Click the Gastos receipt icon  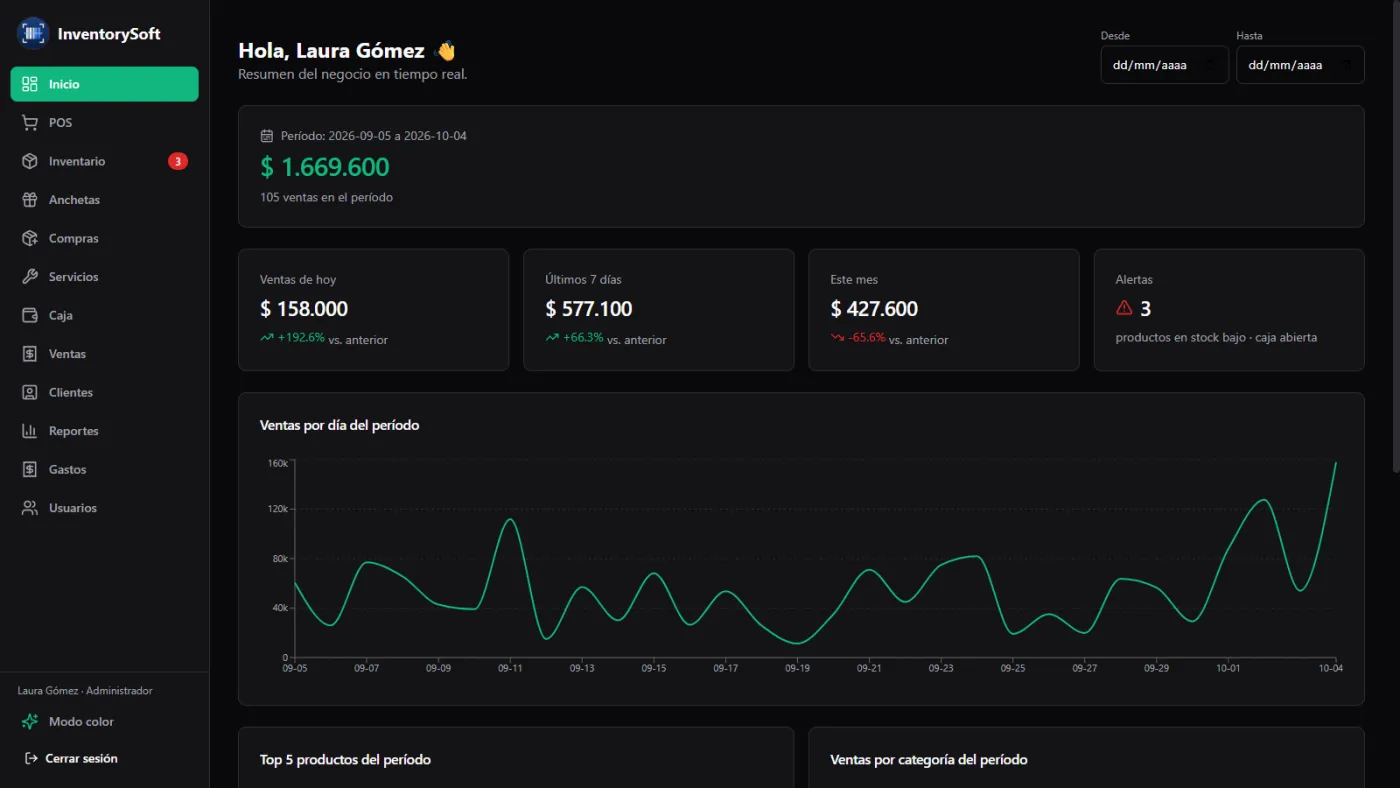click(x=30, y=469)
